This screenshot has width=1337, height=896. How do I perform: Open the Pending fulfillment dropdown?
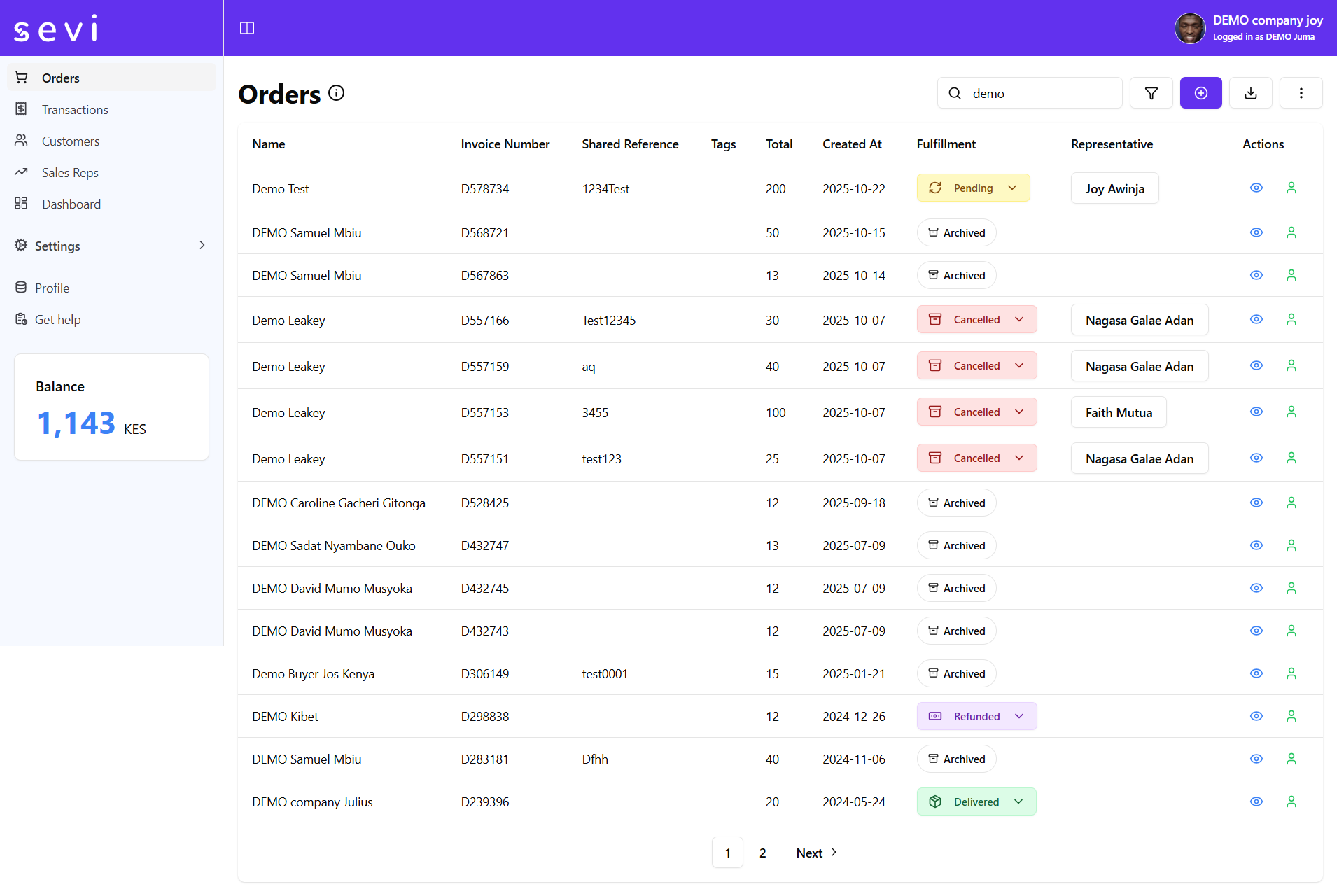pyautogui.click(x=1011, y=188)
